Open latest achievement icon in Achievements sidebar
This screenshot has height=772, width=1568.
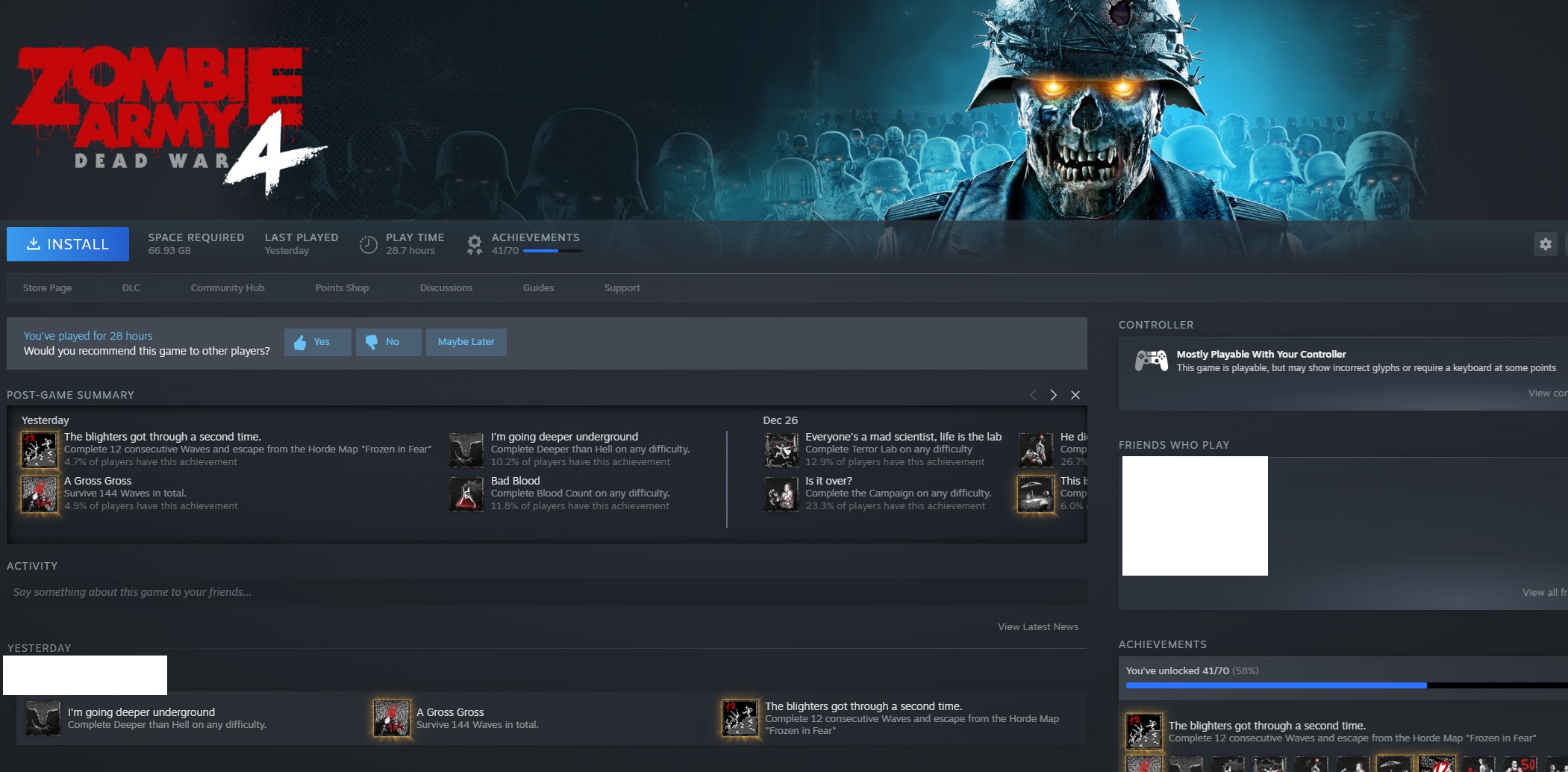1144,732
